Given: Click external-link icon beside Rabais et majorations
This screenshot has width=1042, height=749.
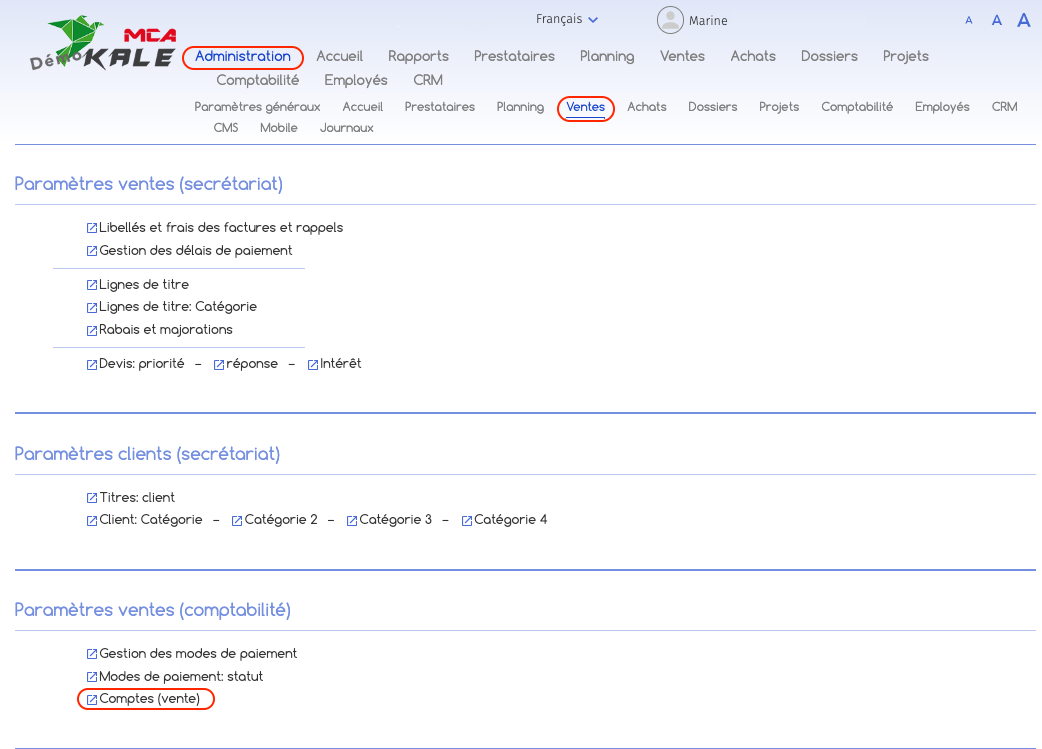Looking at the screenshot, I should 92,330.
